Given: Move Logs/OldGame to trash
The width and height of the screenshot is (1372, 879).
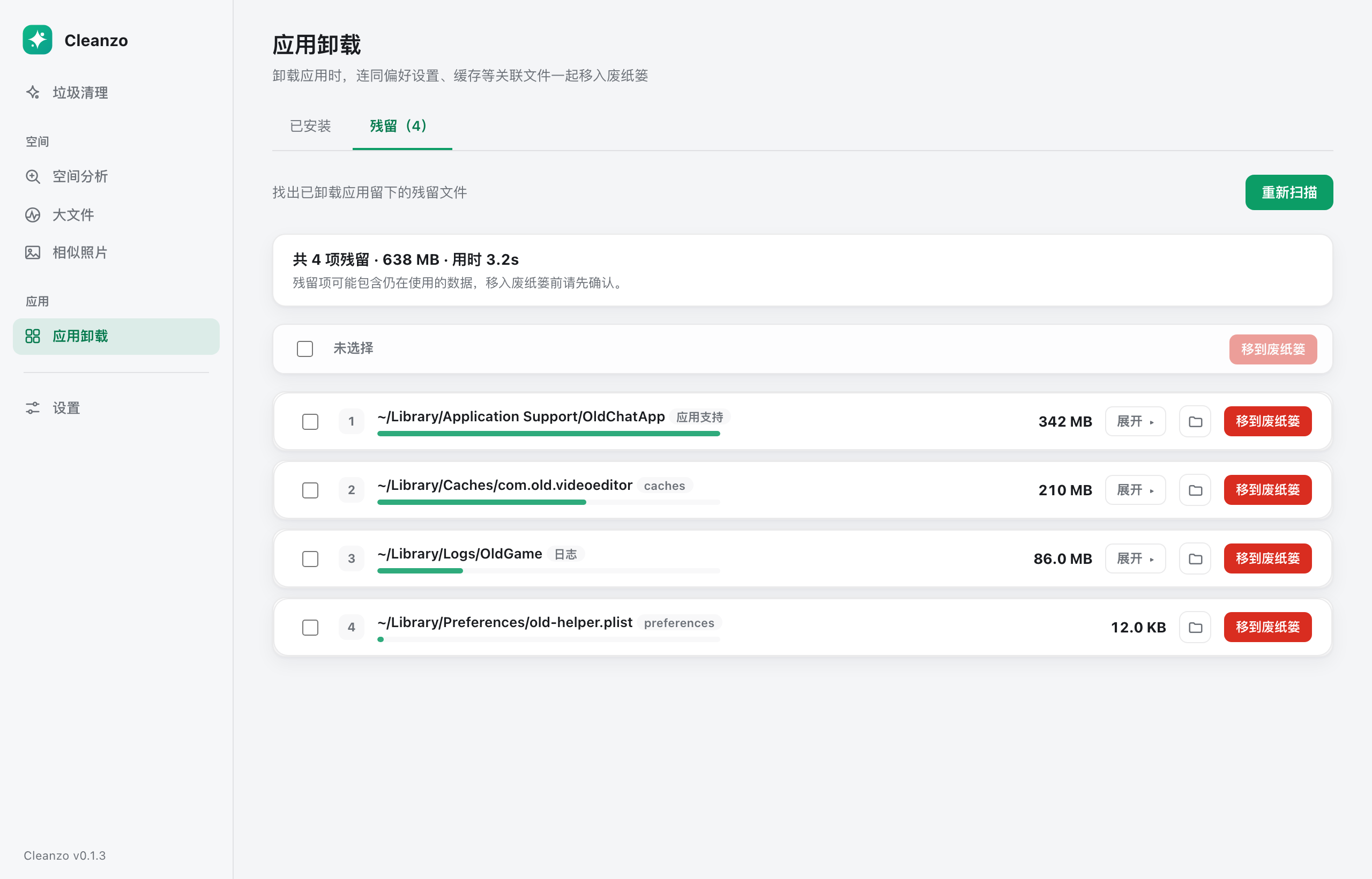Looking at the screenshot, I should pos(1267,559).
